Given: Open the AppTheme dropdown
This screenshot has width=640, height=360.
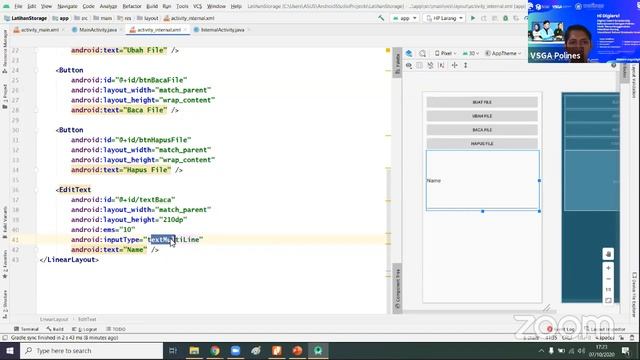Looking at the screenshot, I should (504, 53).
